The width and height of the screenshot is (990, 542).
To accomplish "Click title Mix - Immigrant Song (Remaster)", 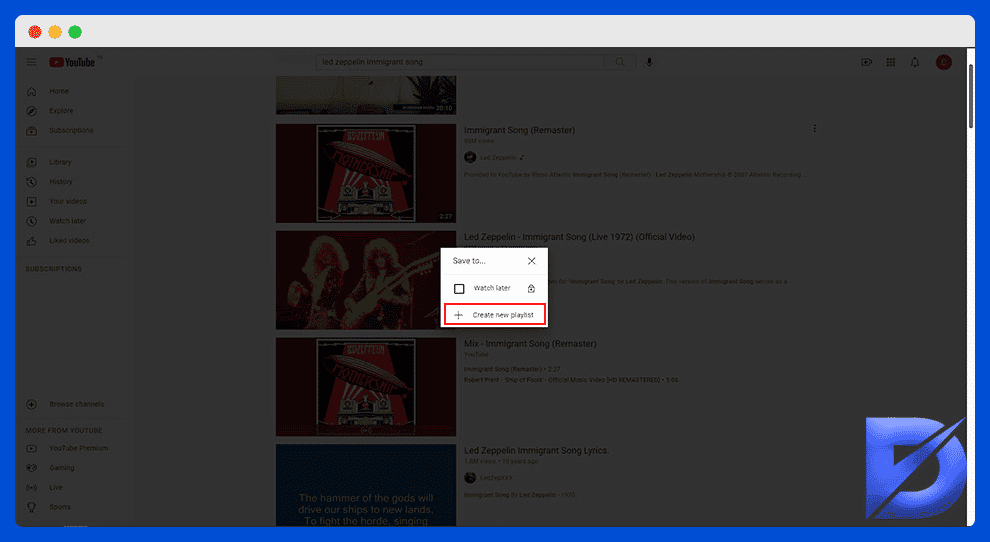I will (530, 344).
